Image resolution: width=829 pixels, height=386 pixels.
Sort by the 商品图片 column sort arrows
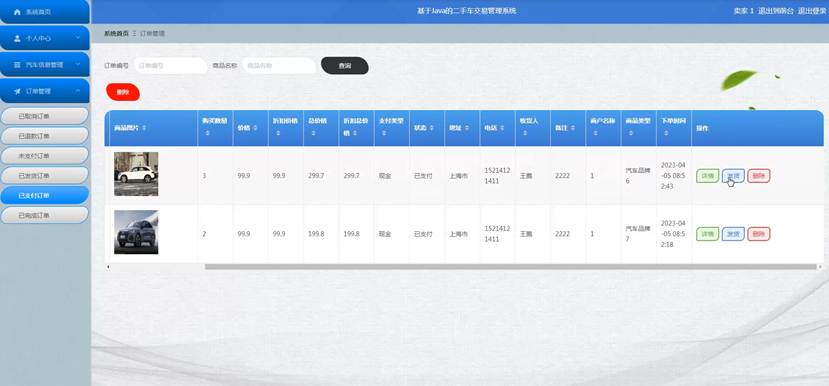[x=144, y=128]
